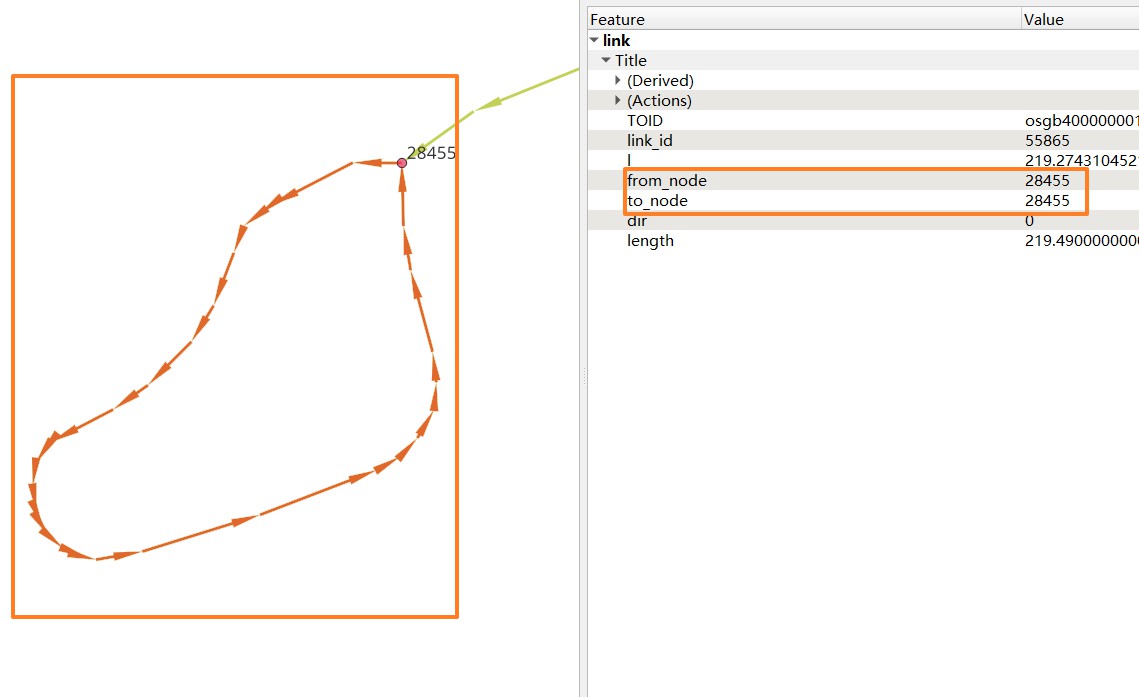Click the TOID value osgb4000000
1139x697 pixels.
1082,121
